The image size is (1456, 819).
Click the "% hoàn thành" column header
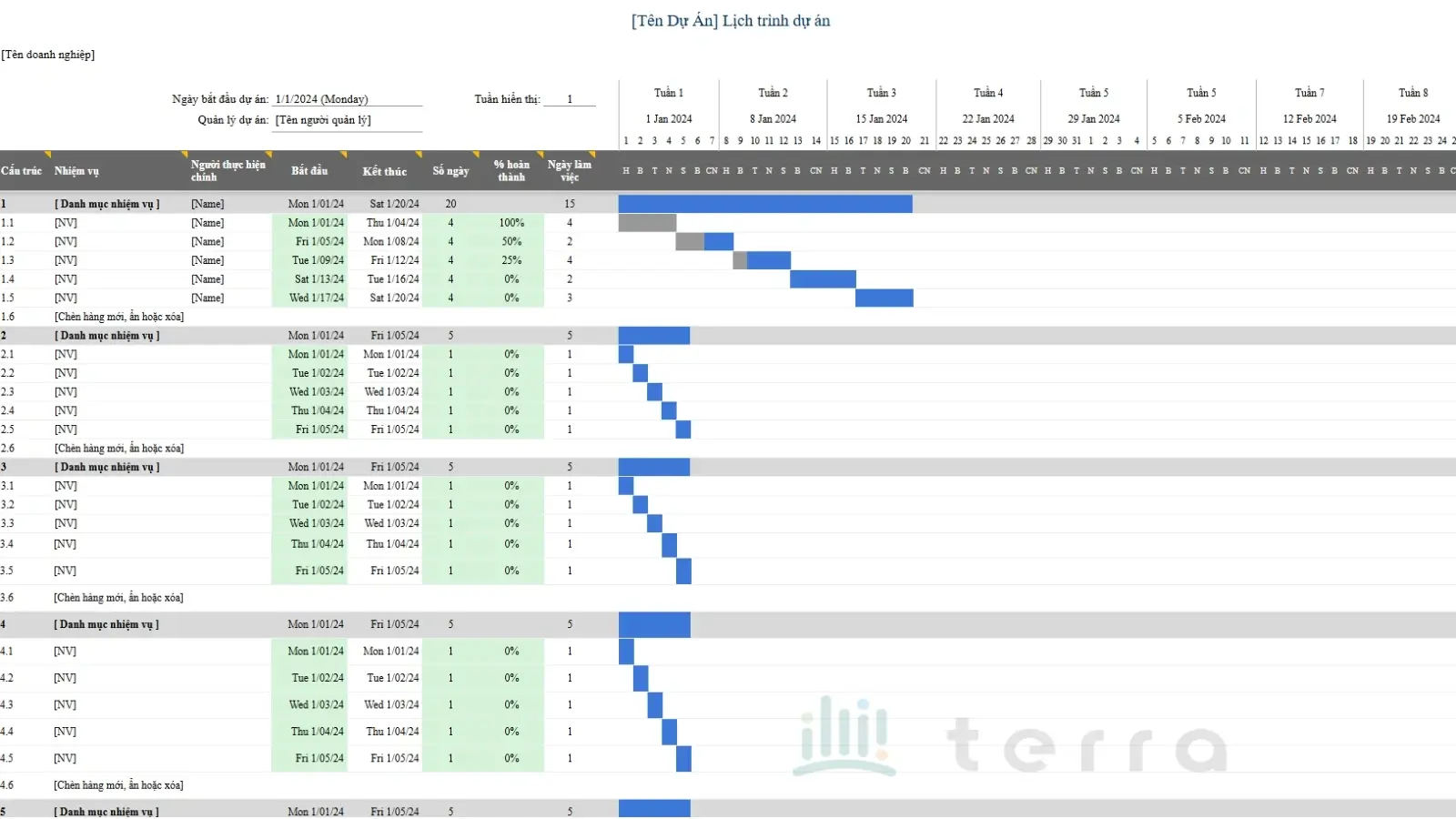[x=511, y=171]
